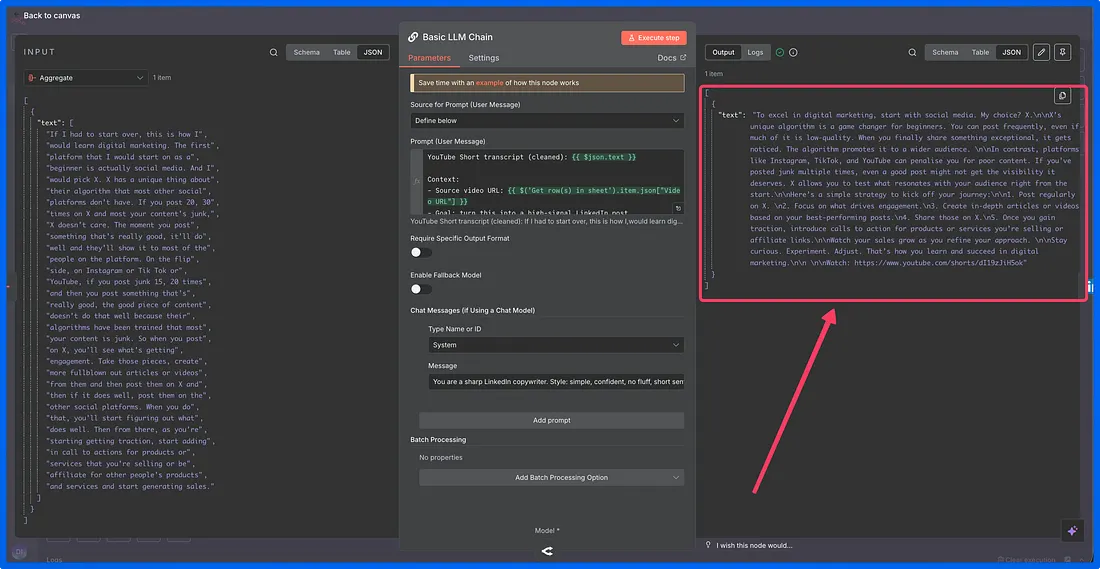The image size is (1100, 569).
Task: Switch the Input view to Table
Action: [x=342, y=52]
